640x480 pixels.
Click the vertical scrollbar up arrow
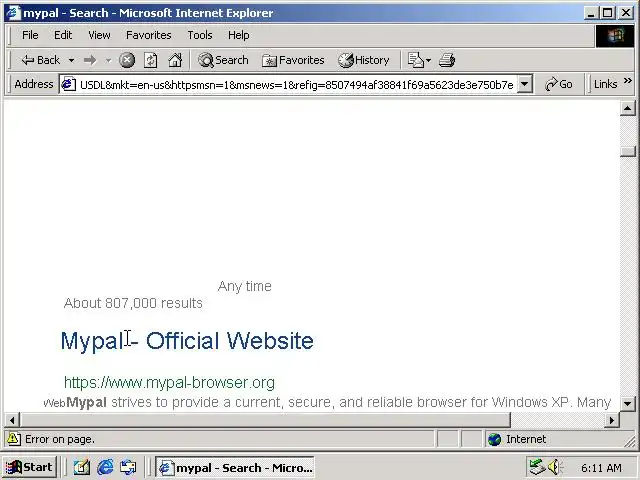point(627,108)
